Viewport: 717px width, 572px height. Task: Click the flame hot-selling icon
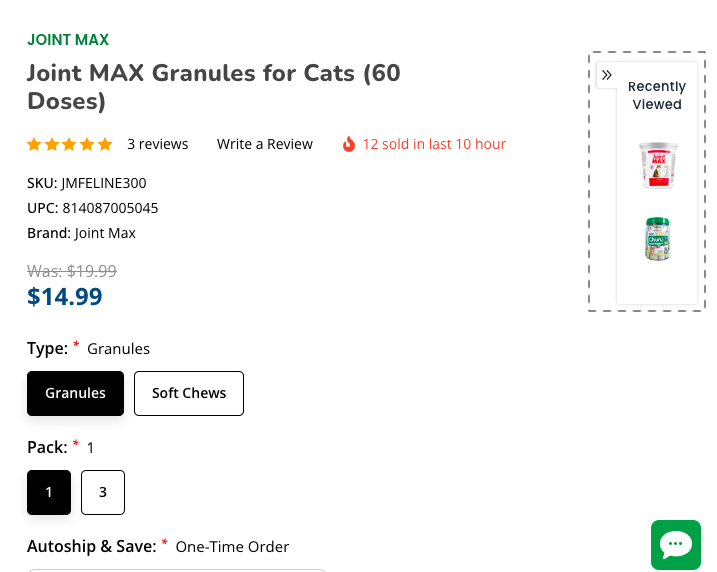click(349, 144)
